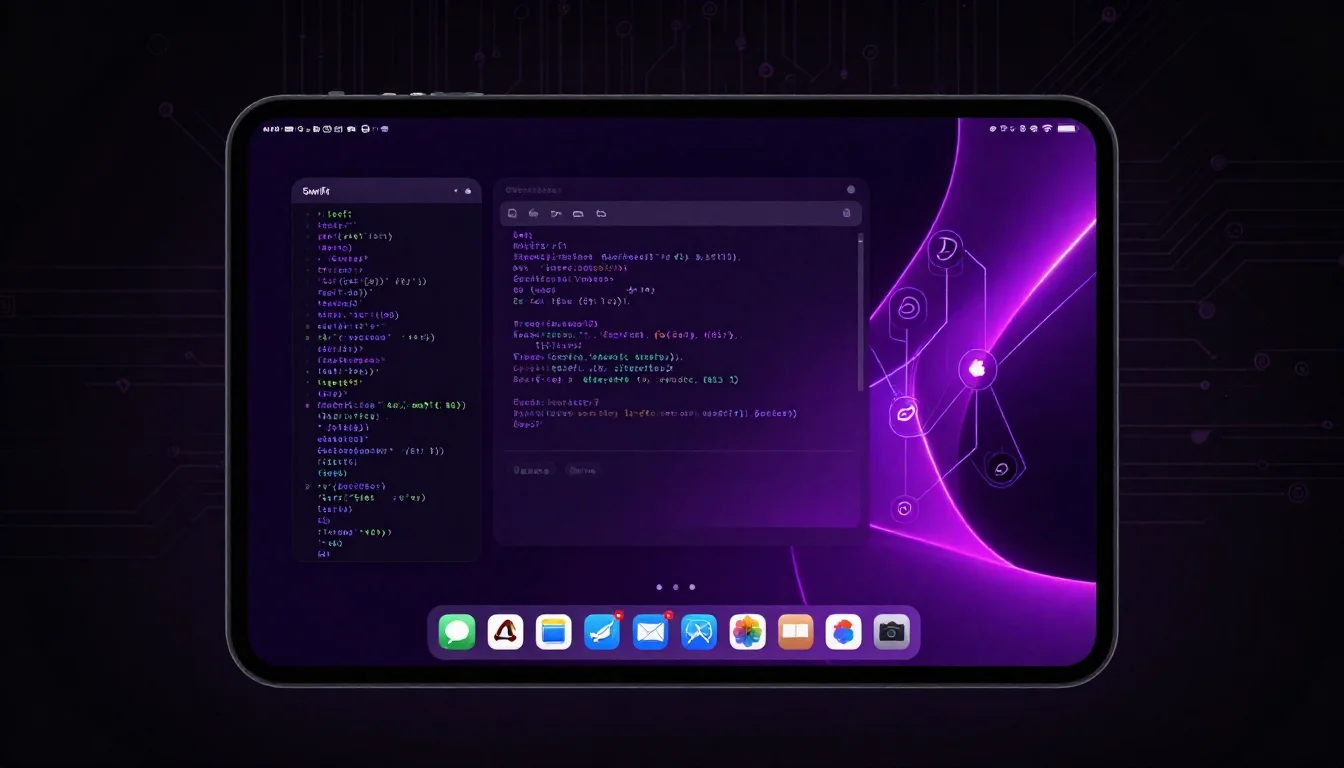
Task: Click the vertical scrollbar in the code editor
Action: click(860, 312)
